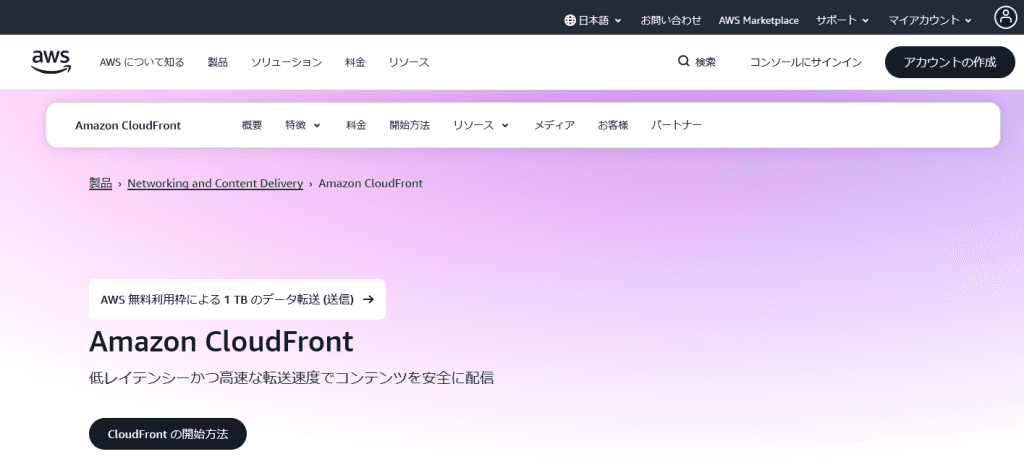Open the 製品 main menu
This screenshot has width=1024, height=470.
[x=217, y=62]
